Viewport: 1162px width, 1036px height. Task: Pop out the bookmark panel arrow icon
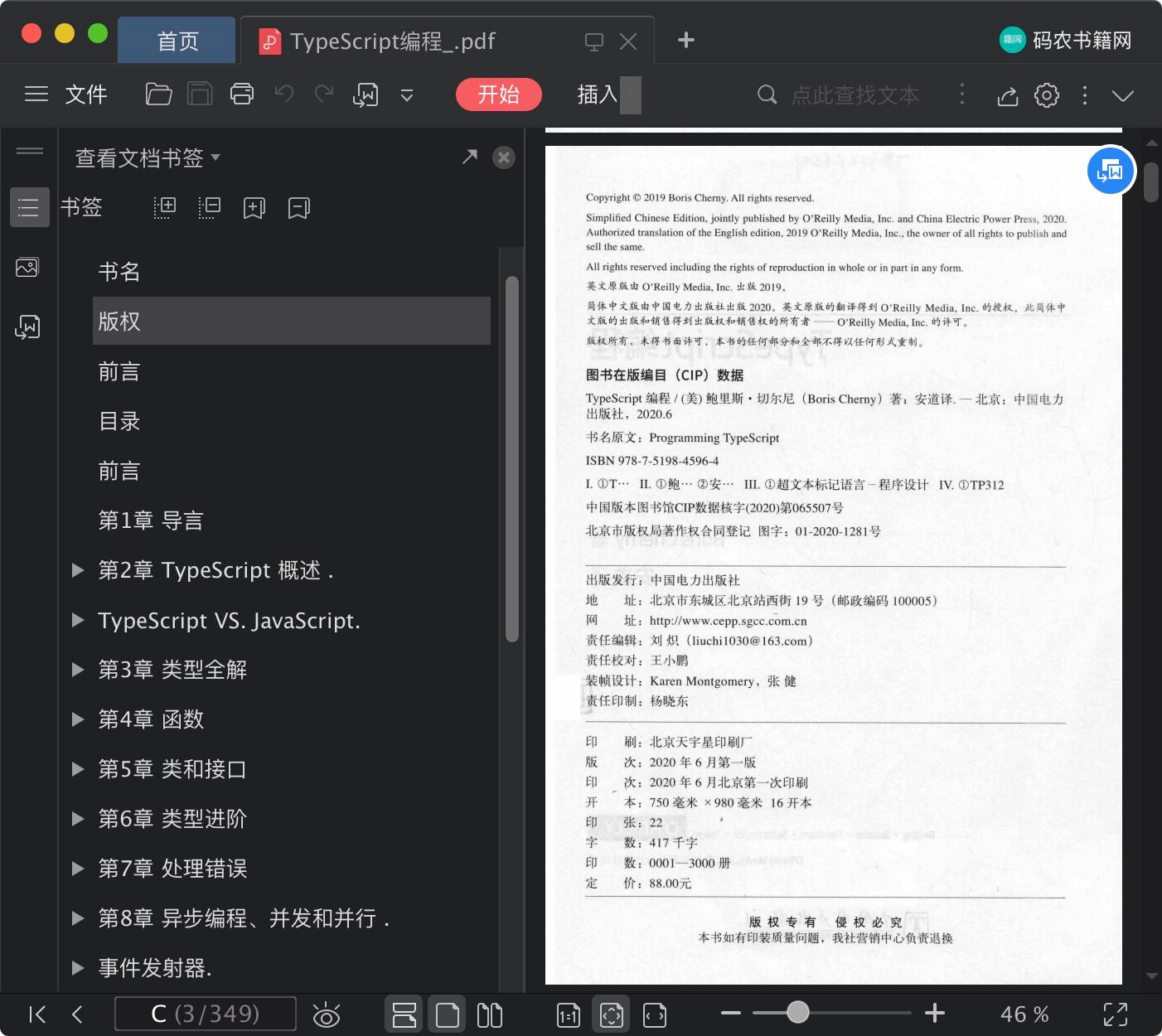pos(470,157)
